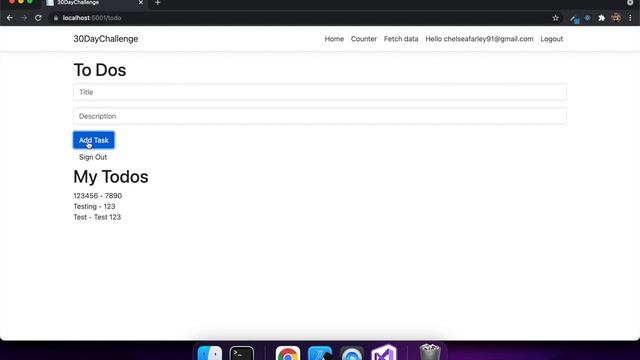The image size is (640, 360).
Task: Focus the Description input field
Action: tap(320, 116)
